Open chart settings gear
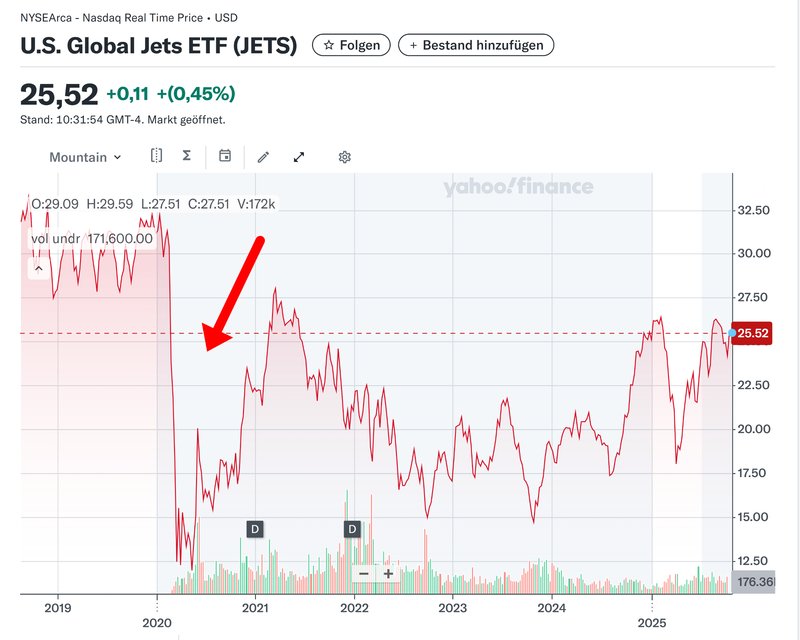The height and width of the screenshot is (640, 800). coord(345,157)
